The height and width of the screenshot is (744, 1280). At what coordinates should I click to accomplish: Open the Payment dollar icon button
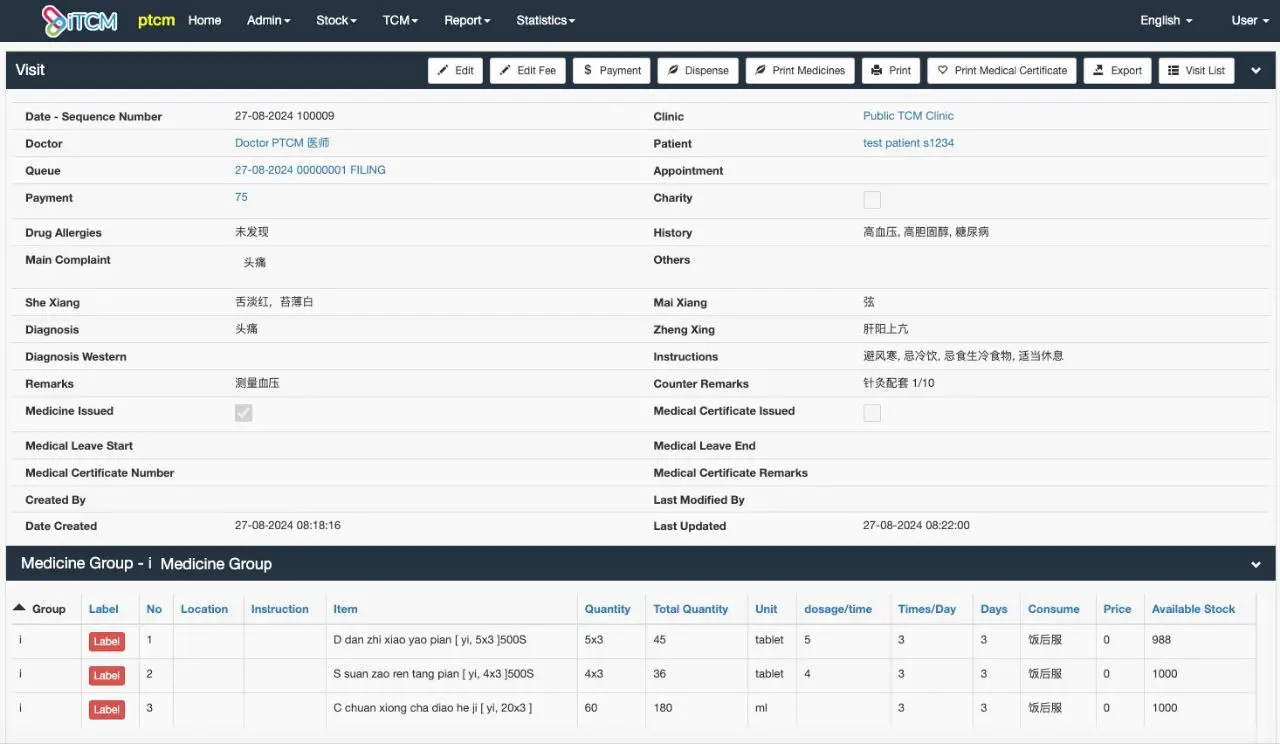(x=590, y=70)
